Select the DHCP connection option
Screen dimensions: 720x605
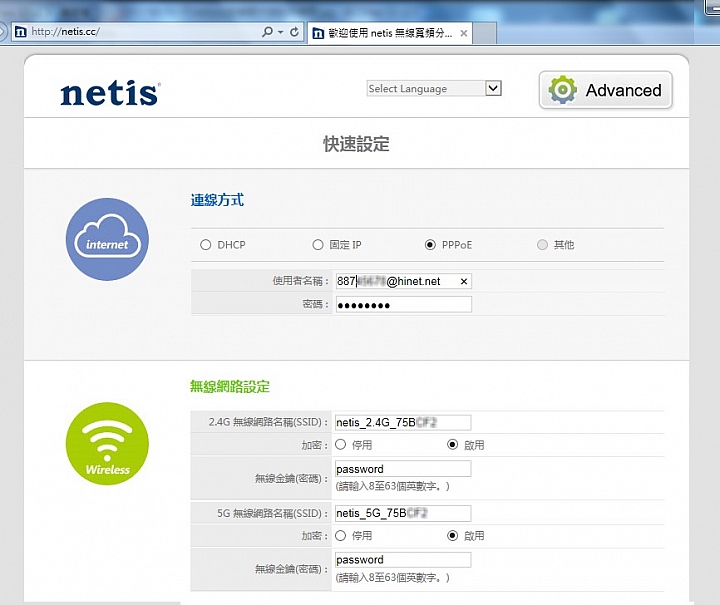pyautogui.click(x=205, y=245)
